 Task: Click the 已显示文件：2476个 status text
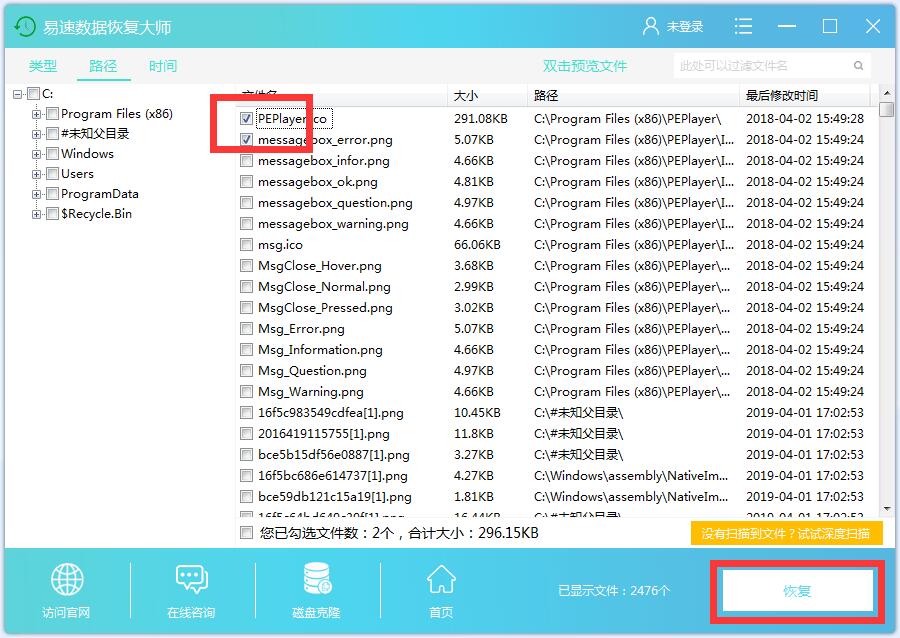[614, 591]
